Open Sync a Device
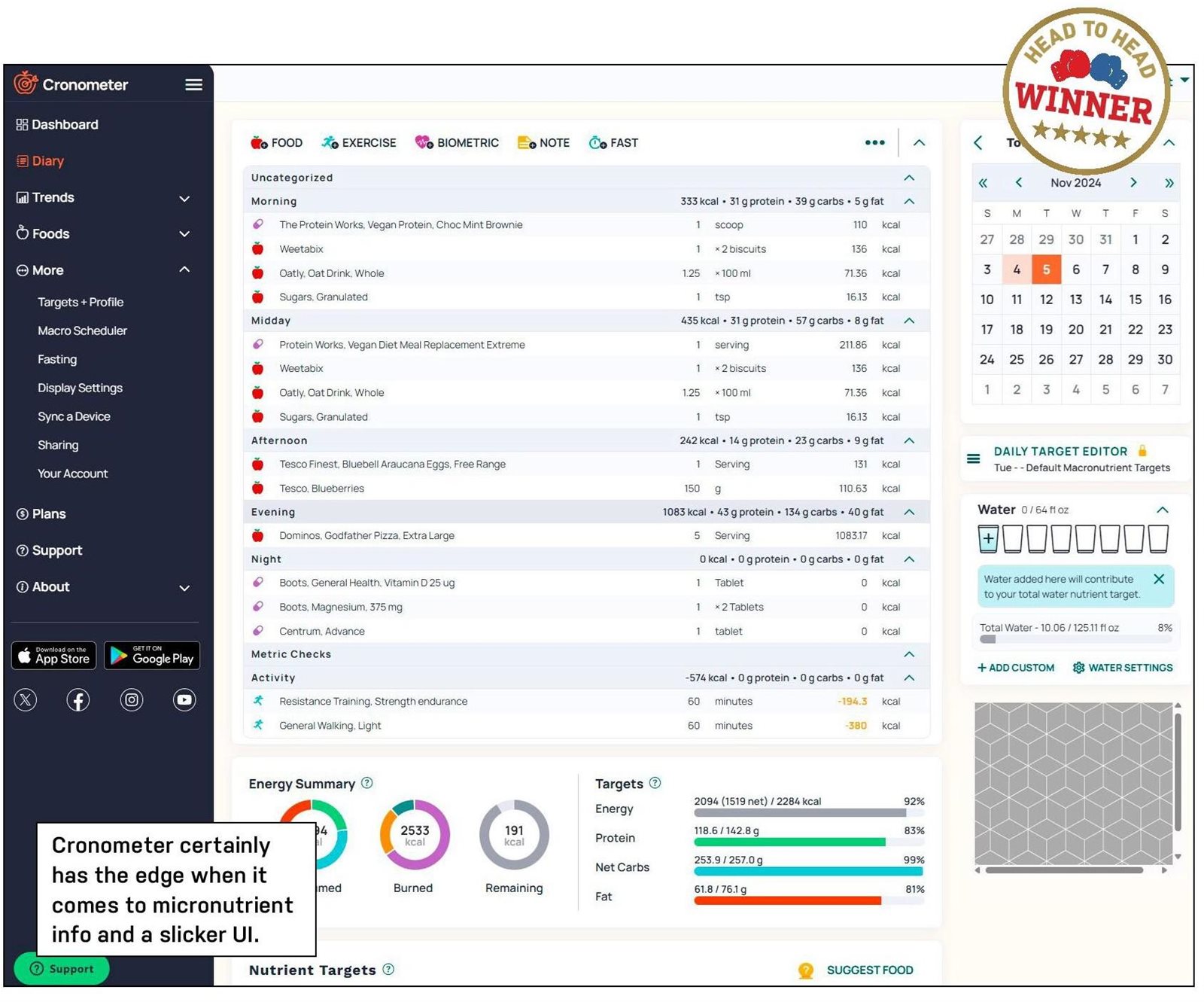The width and height of the screenshot is (1204, 1002). (74, 416)
